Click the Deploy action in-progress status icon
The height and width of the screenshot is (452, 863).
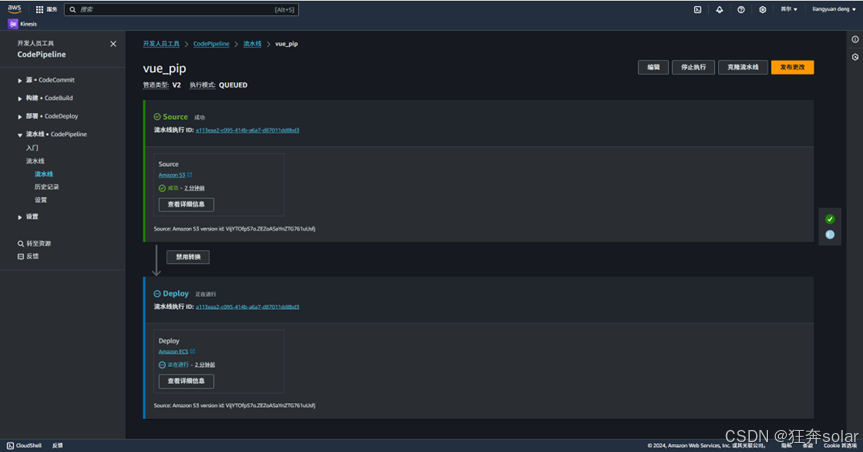pos(162,365)
